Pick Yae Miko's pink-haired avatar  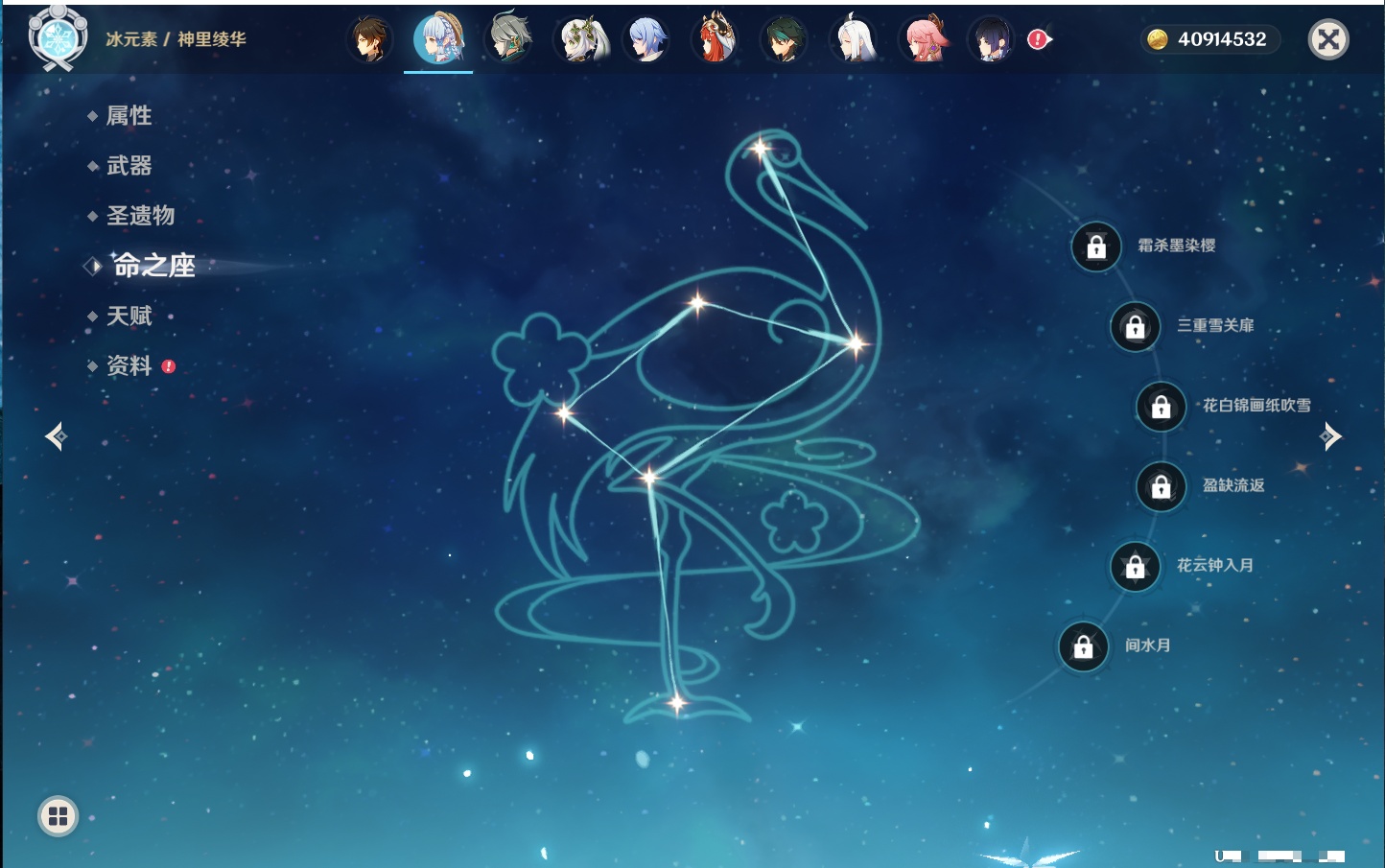924,40
